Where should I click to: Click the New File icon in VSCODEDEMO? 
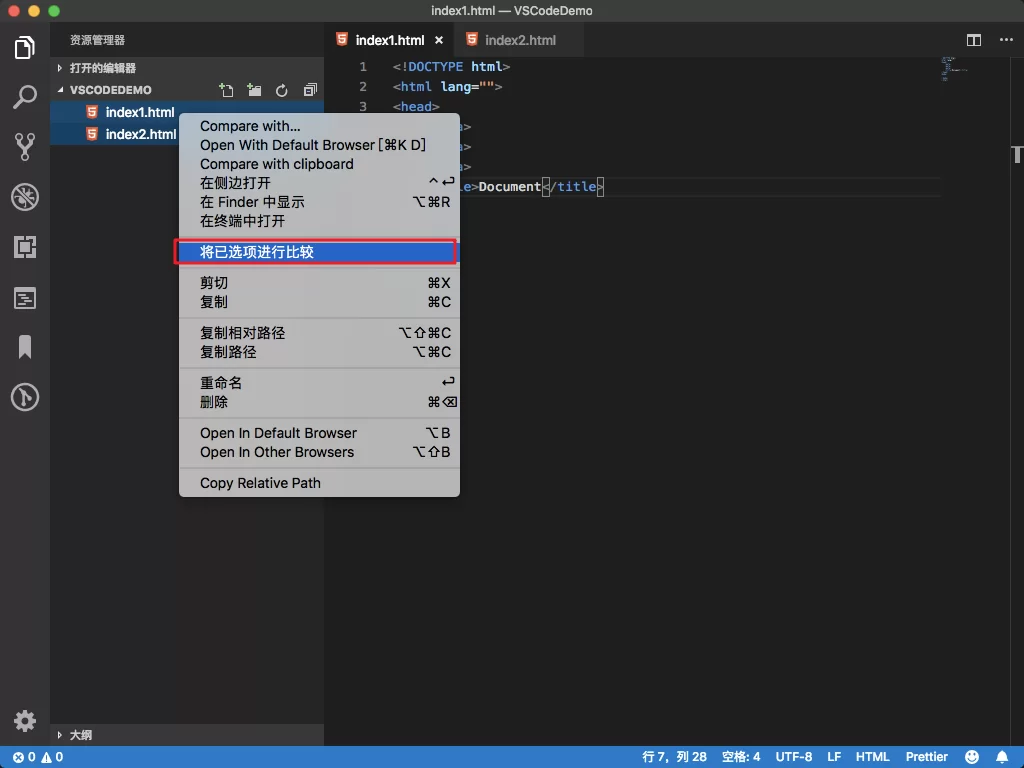pyautogui.click(x=226, y=90)
